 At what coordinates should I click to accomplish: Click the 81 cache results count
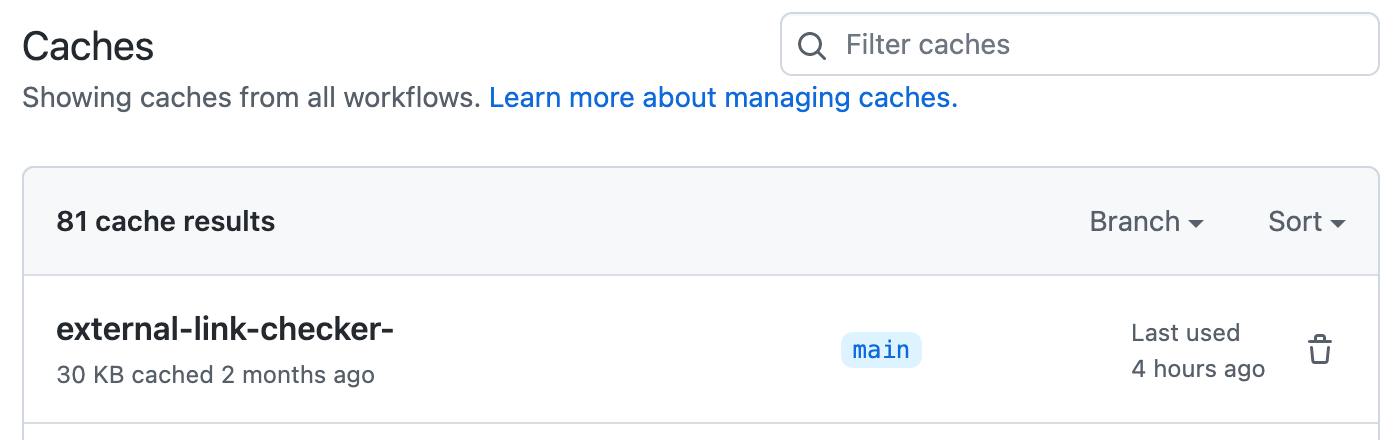pos(166,221)
